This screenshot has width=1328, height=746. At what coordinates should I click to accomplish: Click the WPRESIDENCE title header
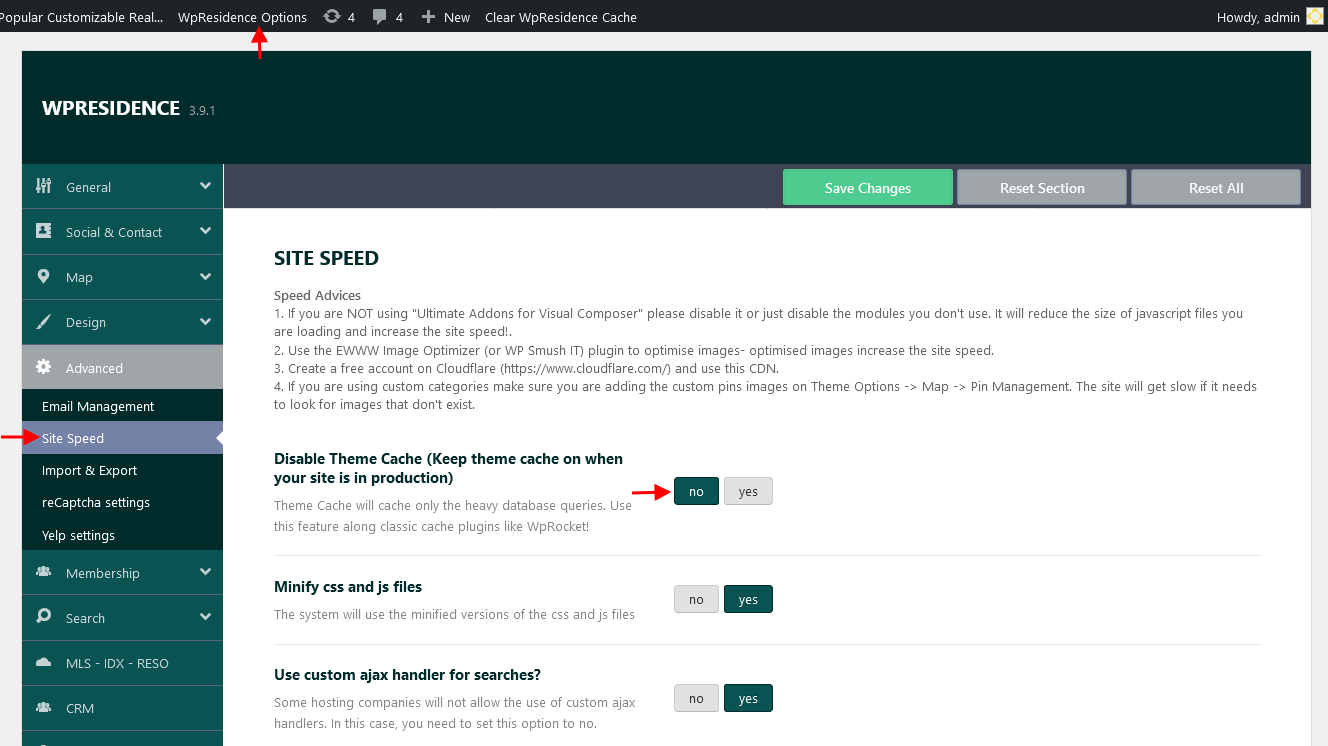111,108
